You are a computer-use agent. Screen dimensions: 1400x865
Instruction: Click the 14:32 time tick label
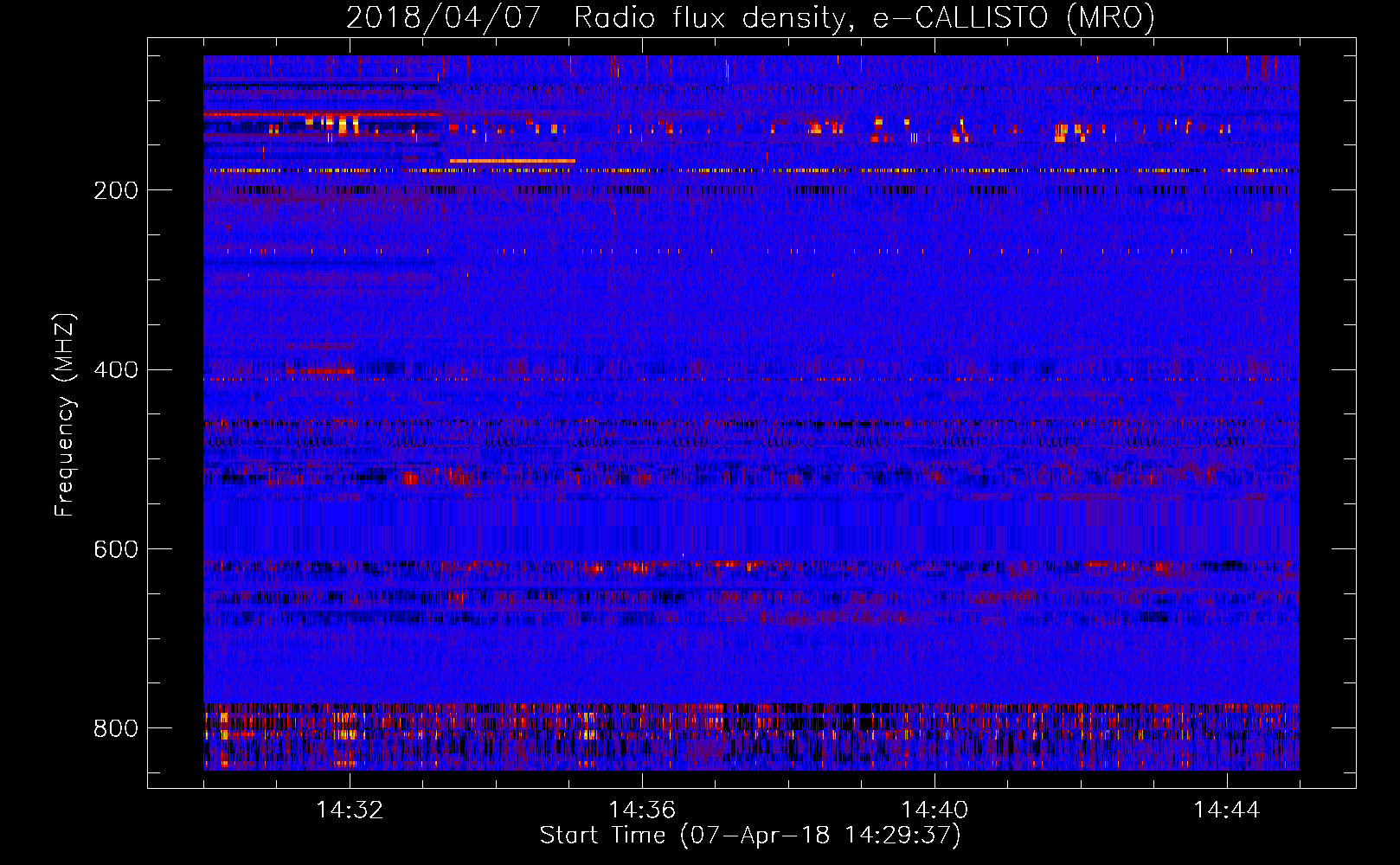point(350,811)
